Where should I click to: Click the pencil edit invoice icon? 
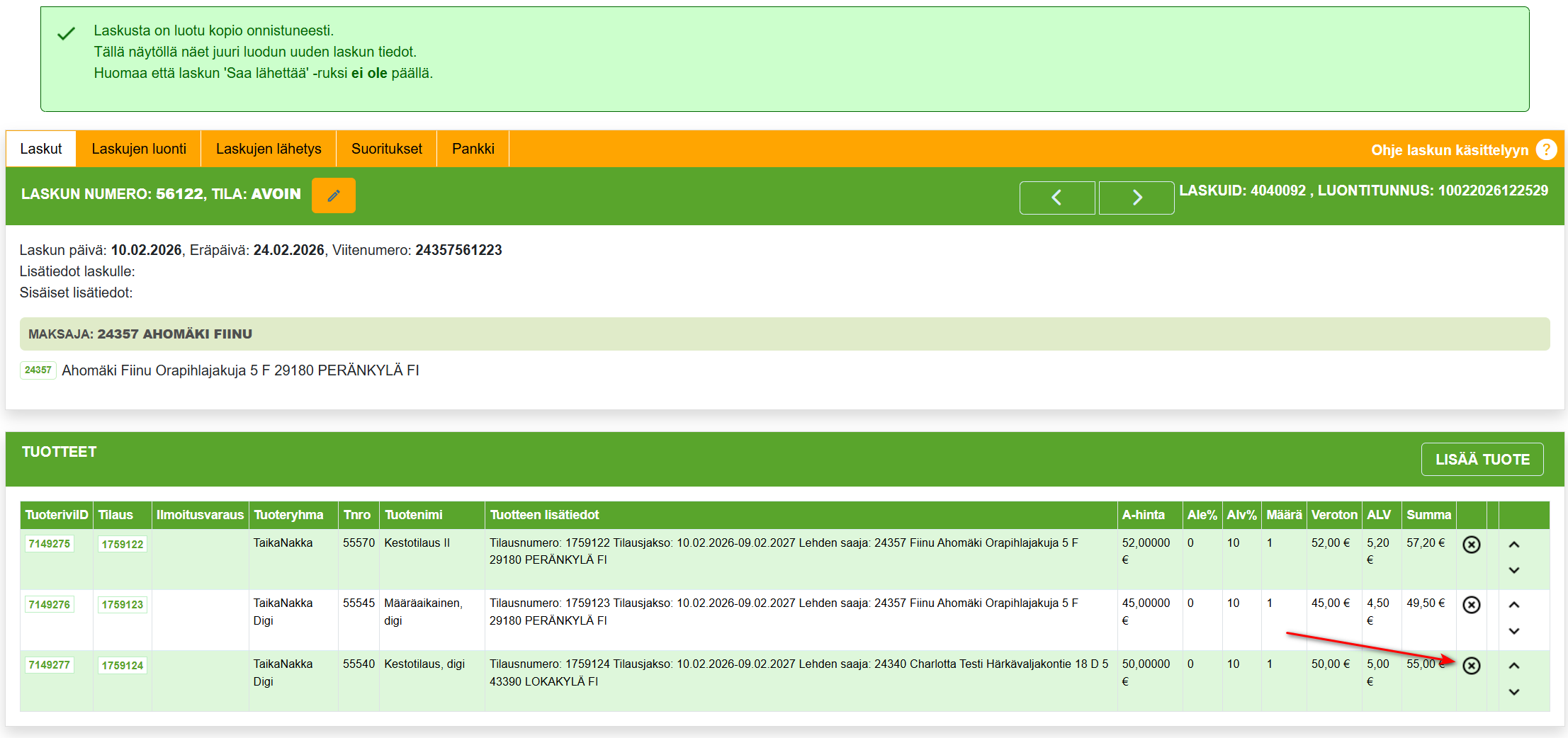coord(333,195)
